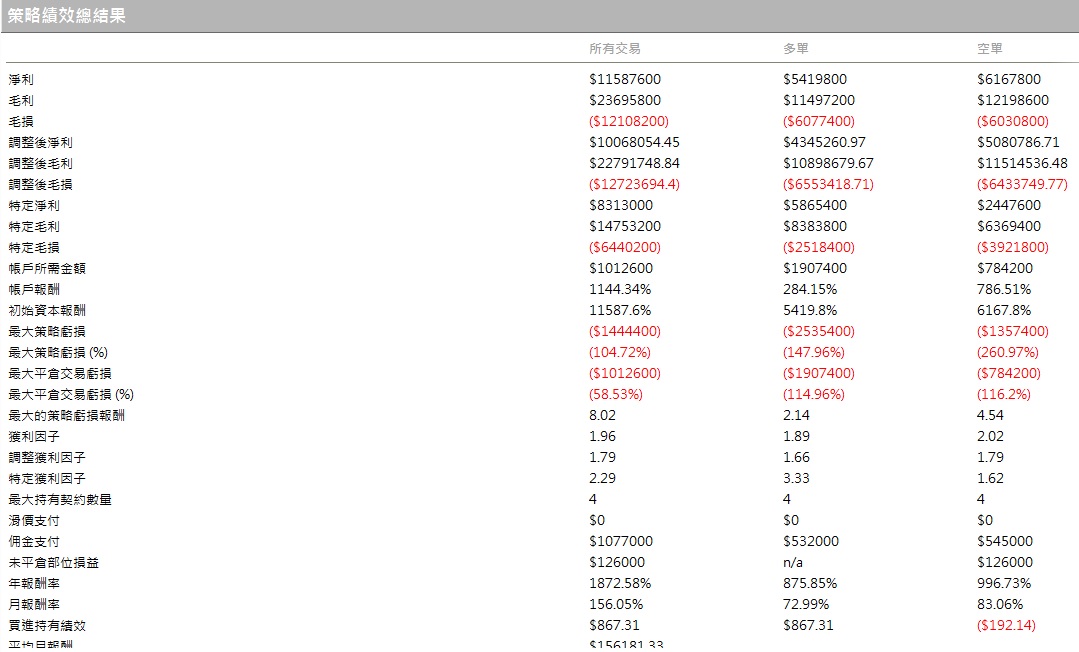The image size is (1079, 652).
Task: Click the 調整獲利因子 row label
Action: pos(47,458)
